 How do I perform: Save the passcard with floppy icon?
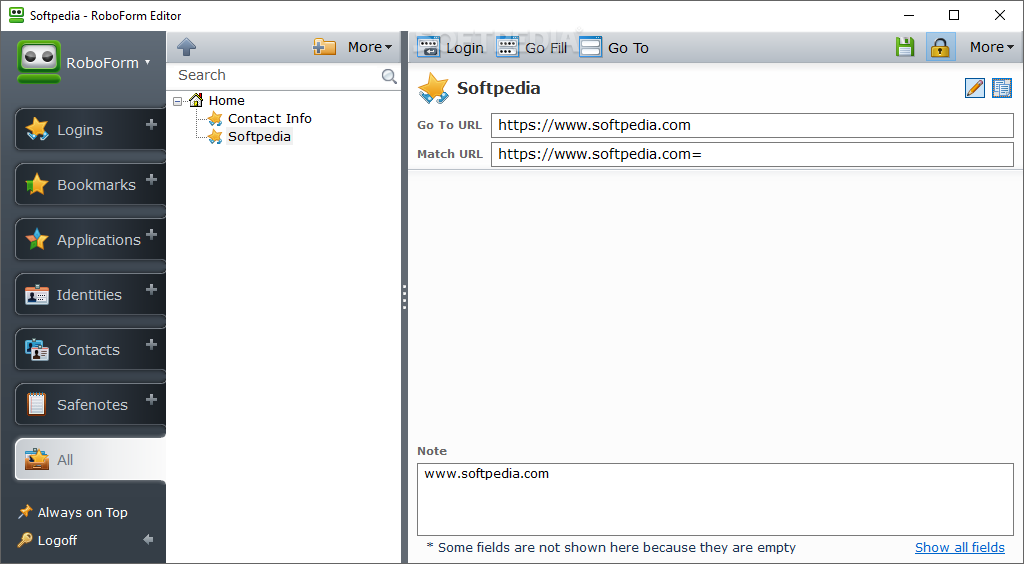tap(904, 47)
